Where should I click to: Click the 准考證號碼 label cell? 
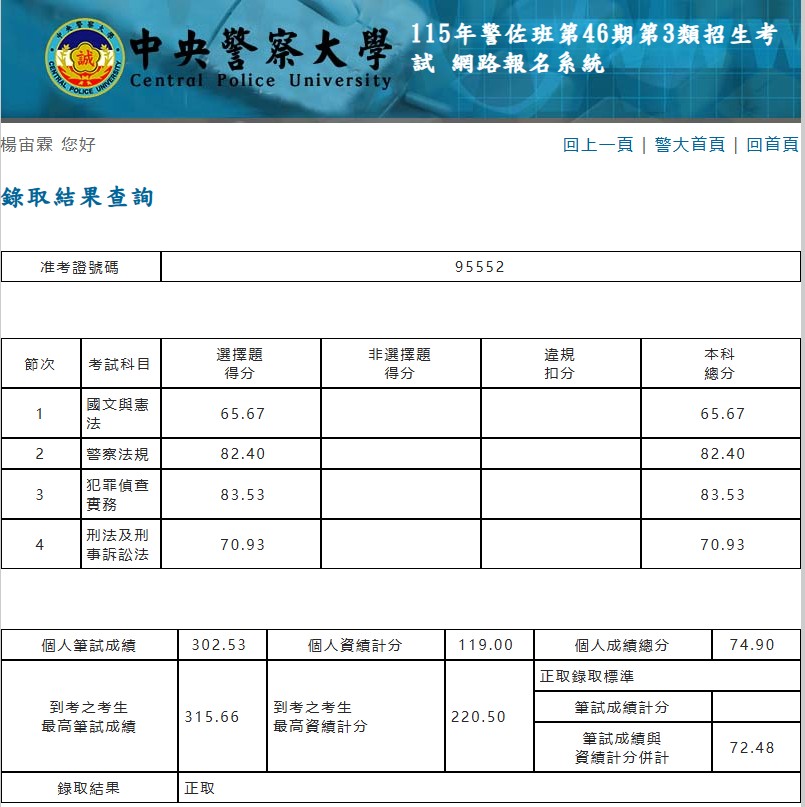point(80,267)
